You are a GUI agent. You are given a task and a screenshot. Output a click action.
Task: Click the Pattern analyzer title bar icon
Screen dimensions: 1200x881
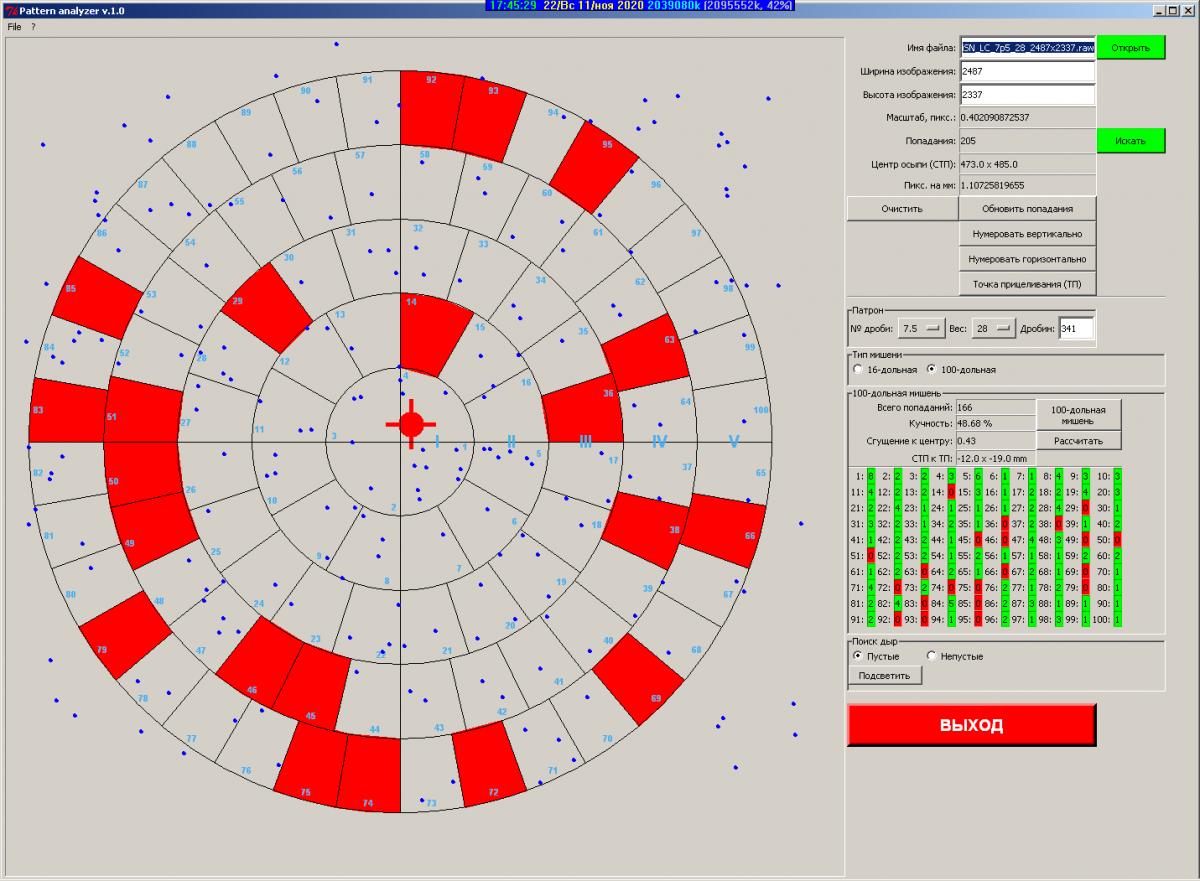click(x=9, y=8)
